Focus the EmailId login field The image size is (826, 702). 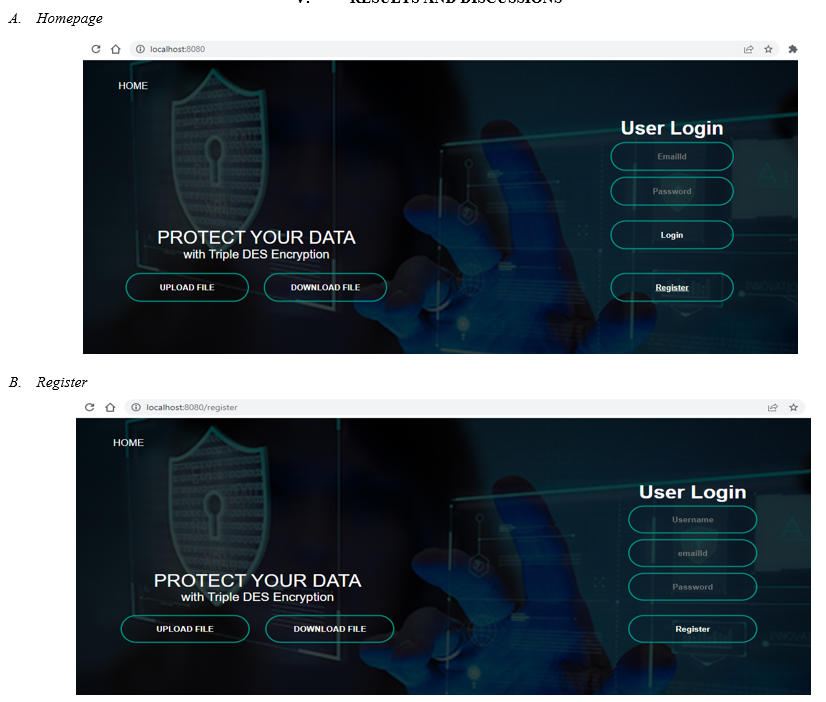coord(672,156)
